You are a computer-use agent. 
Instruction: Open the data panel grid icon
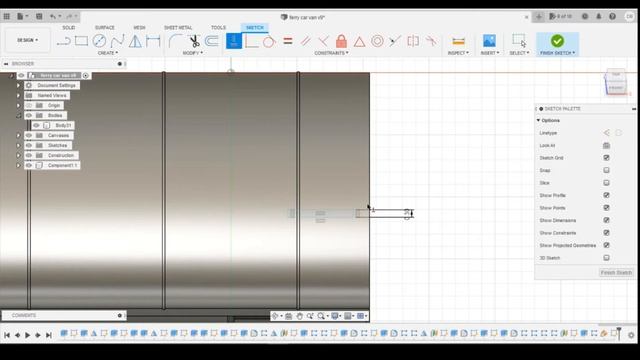click(7, 16)
